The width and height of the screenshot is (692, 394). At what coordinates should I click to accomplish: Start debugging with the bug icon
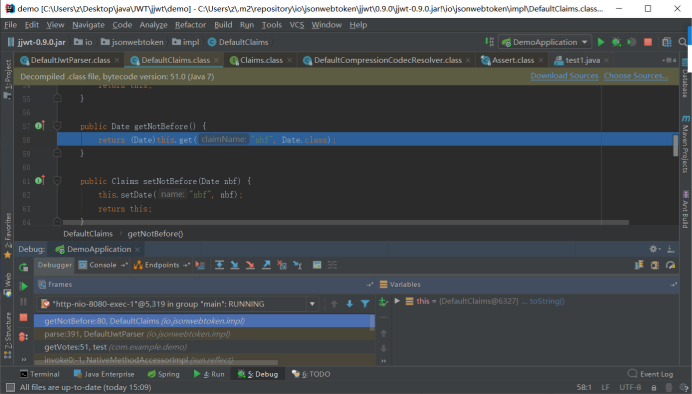coord(616,42)
